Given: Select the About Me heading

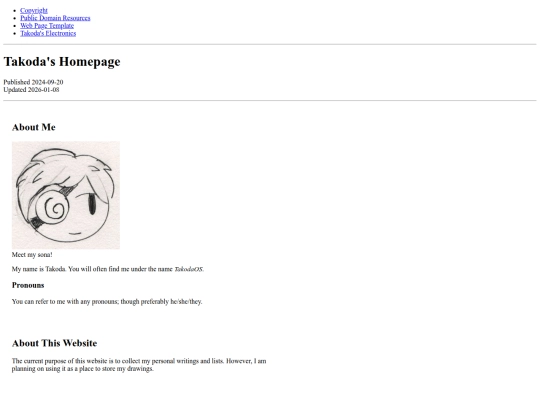Looking at the screenshot, I should 34,127.
